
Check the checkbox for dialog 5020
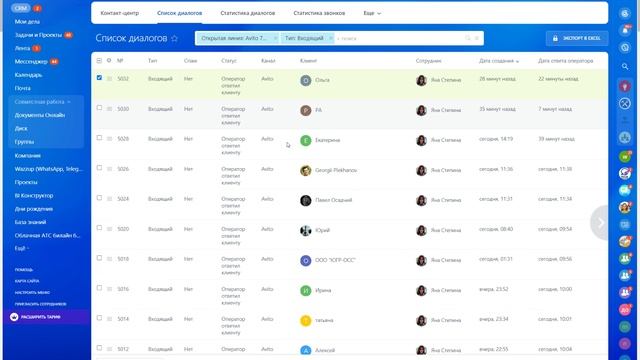click(x=99, y=228)
